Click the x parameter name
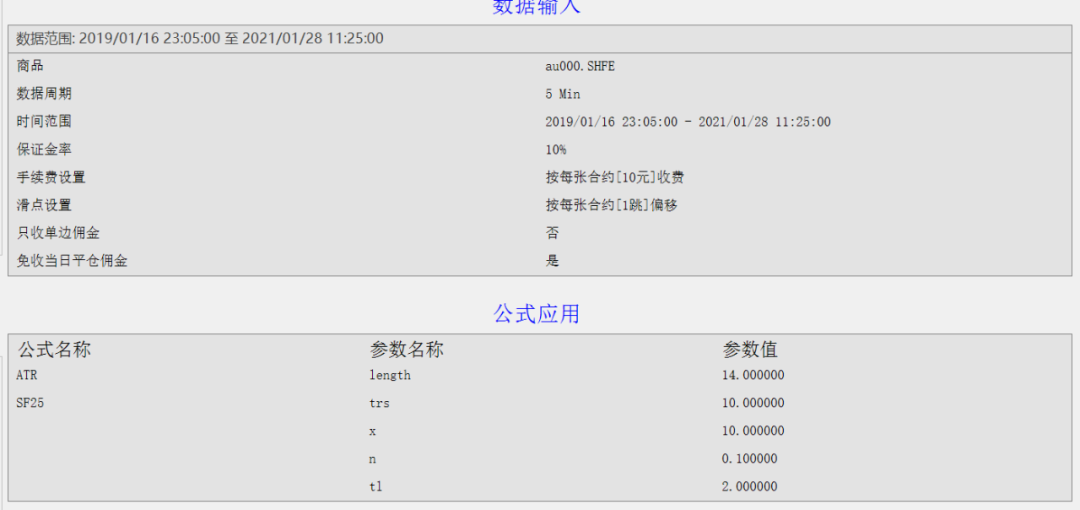The height and width of the screenshot is (510, 1080). pyautogui.click(x=373, y=431)
